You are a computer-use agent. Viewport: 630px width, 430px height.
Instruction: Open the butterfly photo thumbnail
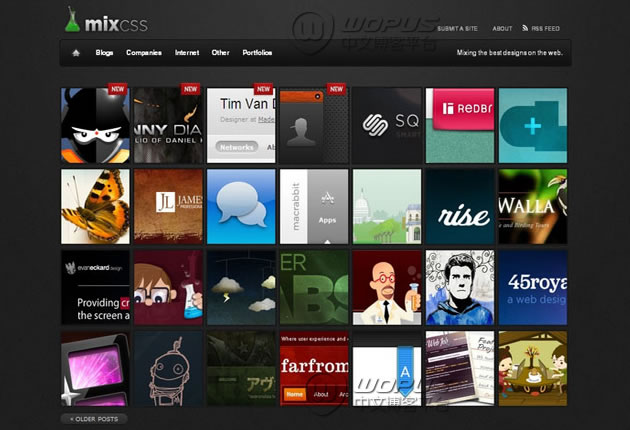(95, 205)
